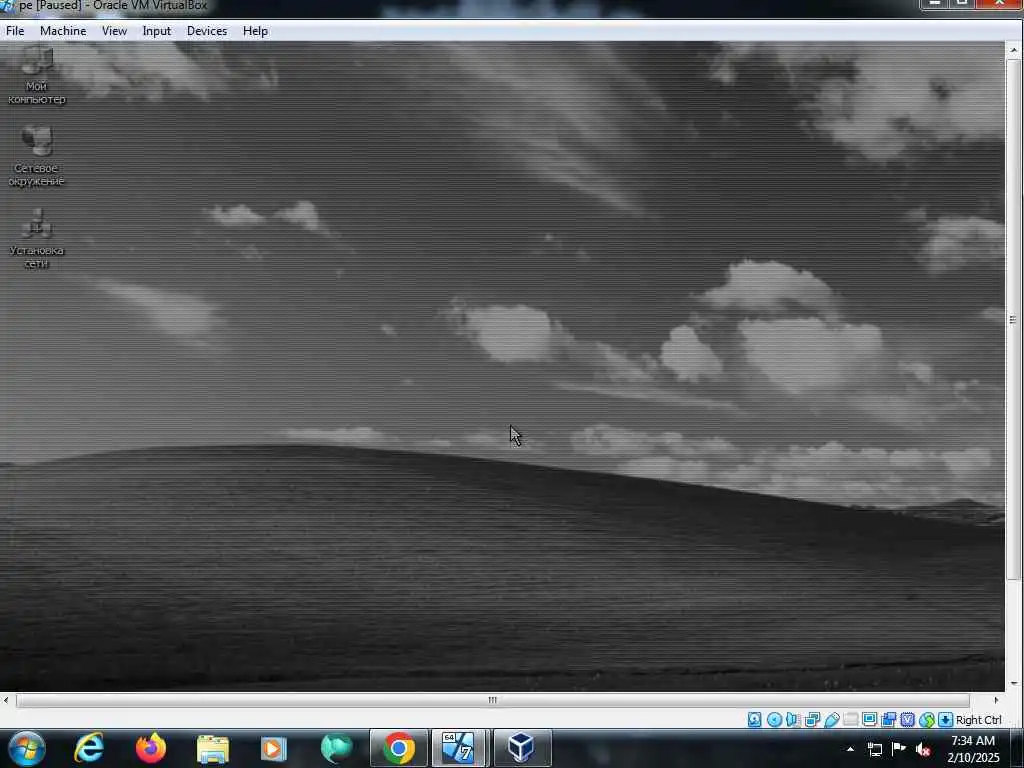
Task: Click the Right Ctrl host key label
Action: [x=978, y=720]
